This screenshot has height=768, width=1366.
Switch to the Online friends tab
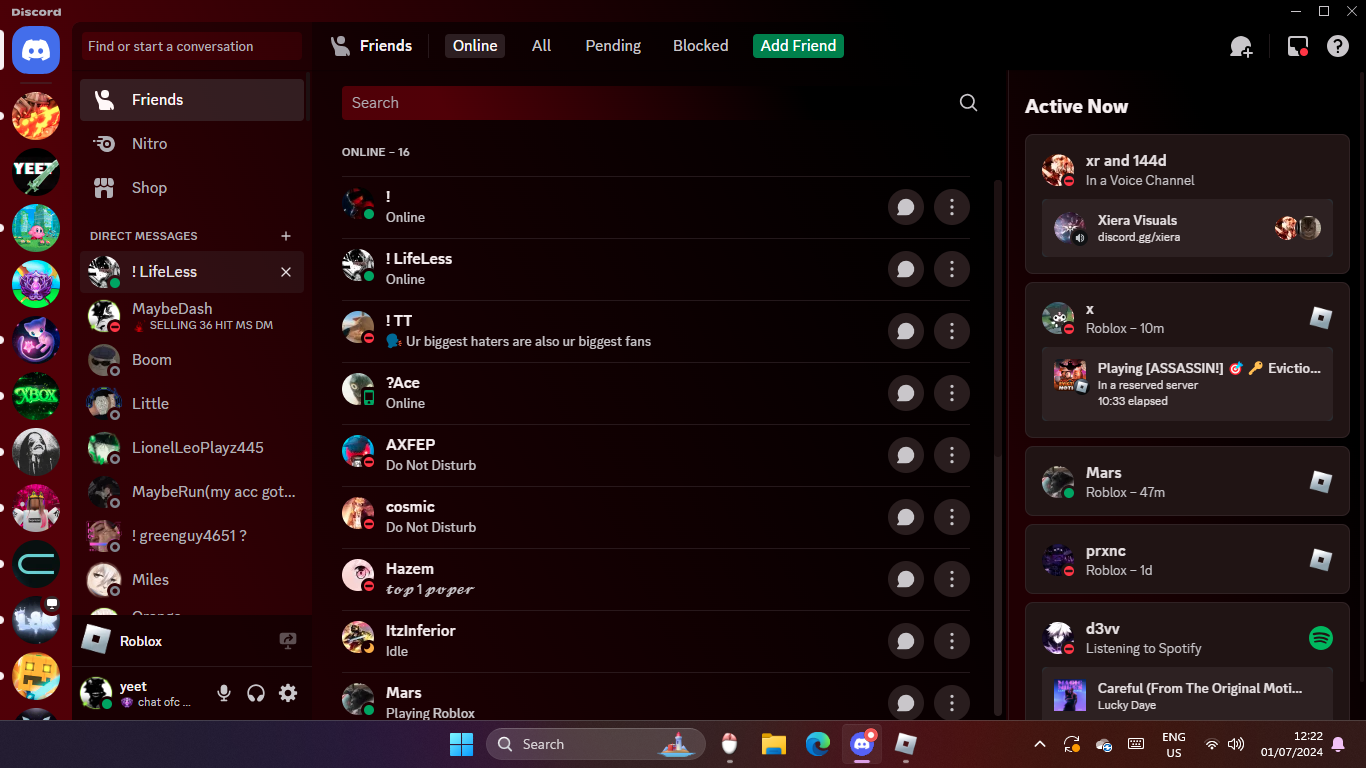(475, 46)
